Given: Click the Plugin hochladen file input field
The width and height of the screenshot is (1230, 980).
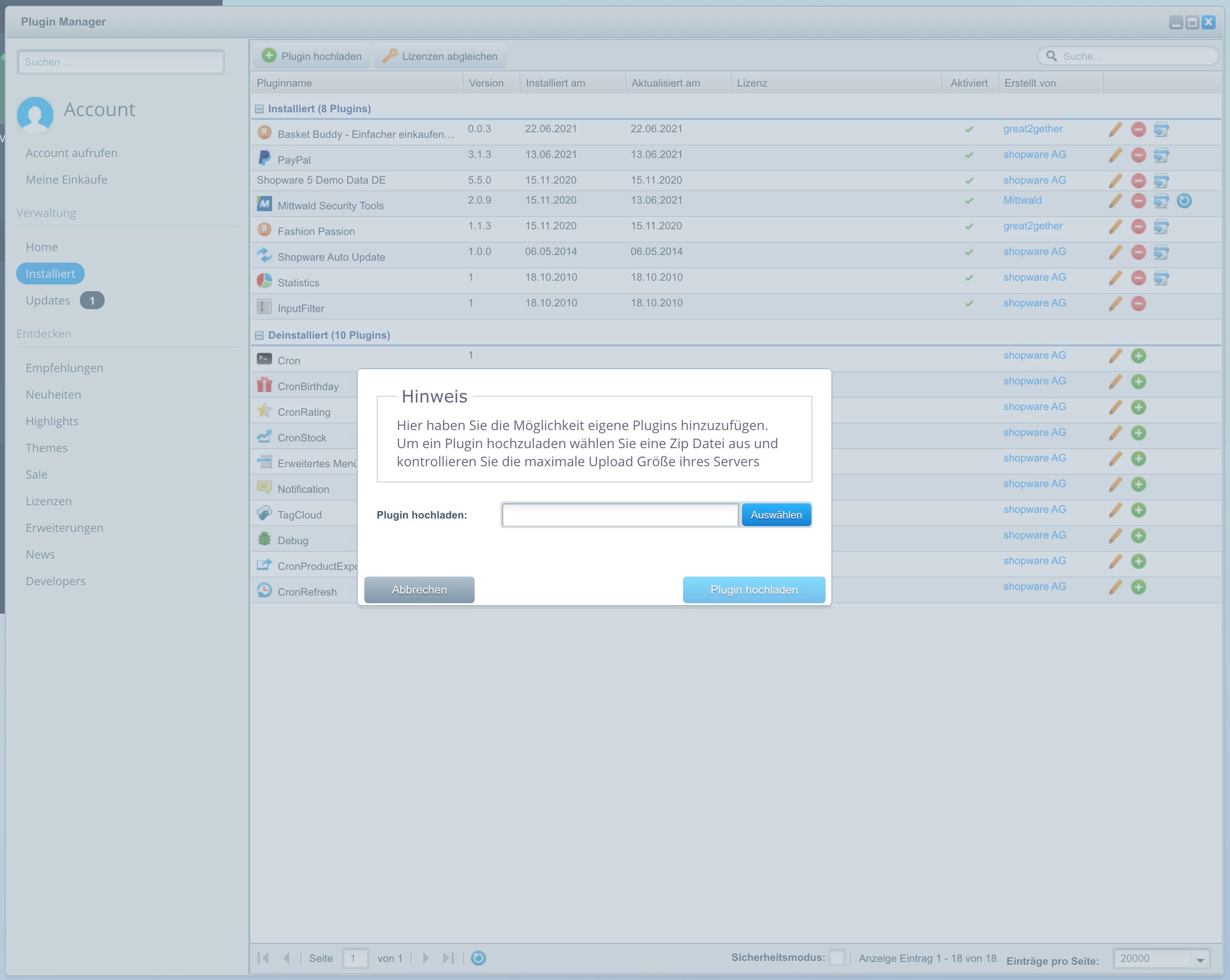Looking at the screenshot, I should coord(620,515).
